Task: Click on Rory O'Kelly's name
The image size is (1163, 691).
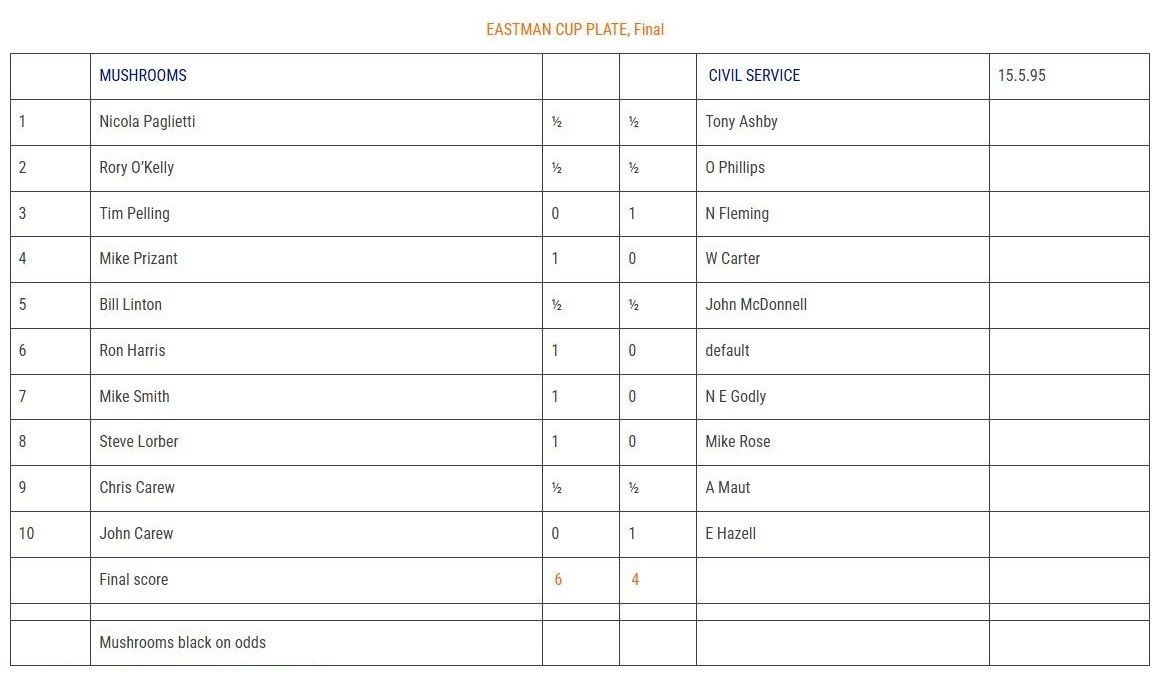Action: click(x=136, y=168)
